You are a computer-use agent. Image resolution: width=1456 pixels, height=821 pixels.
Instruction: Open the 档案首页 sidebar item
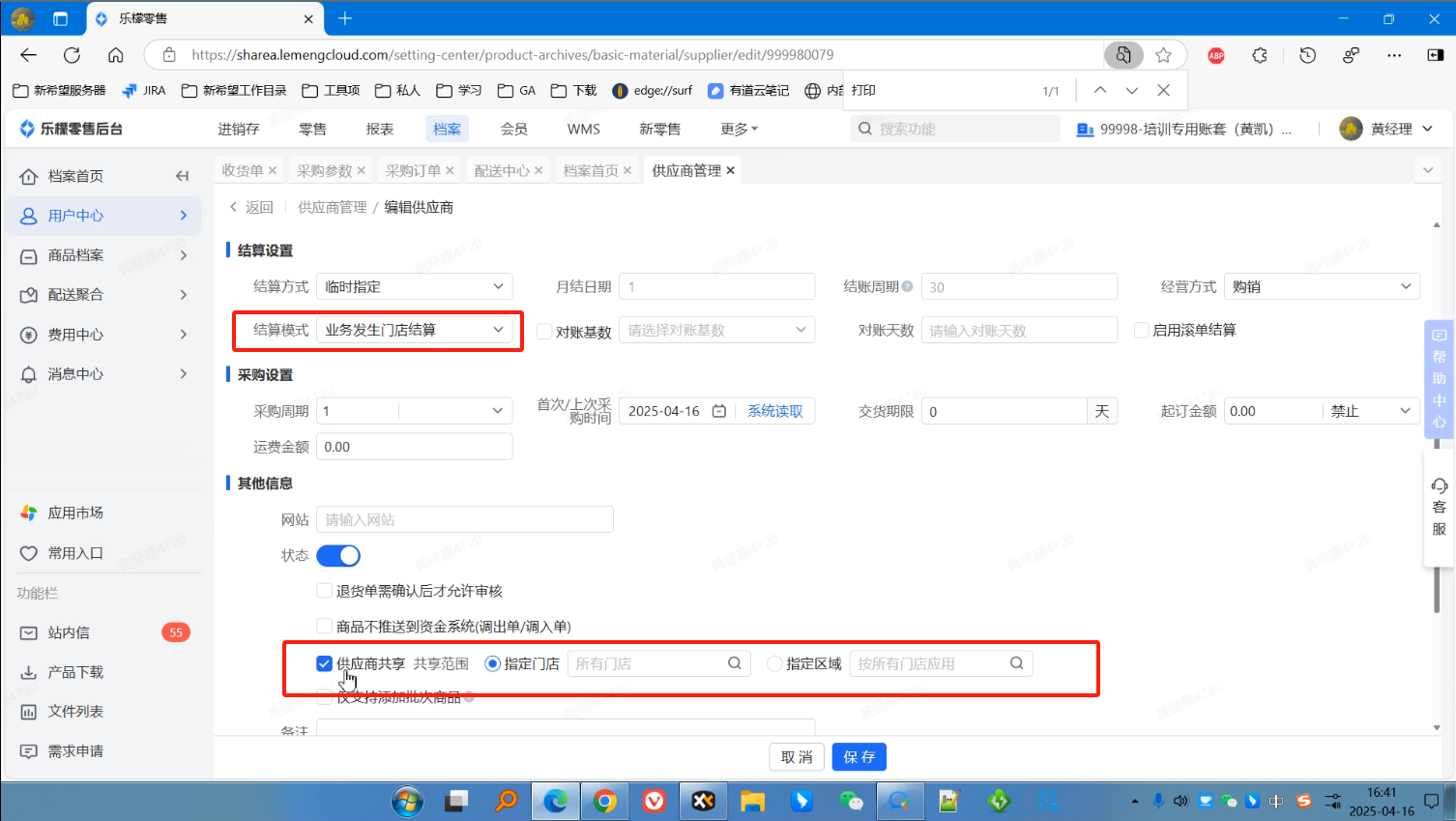point(75,176)
